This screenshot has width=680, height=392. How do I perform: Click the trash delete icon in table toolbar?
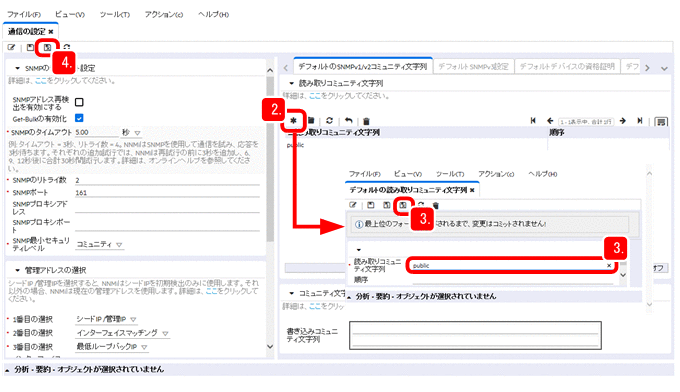[x=366, y=121]
